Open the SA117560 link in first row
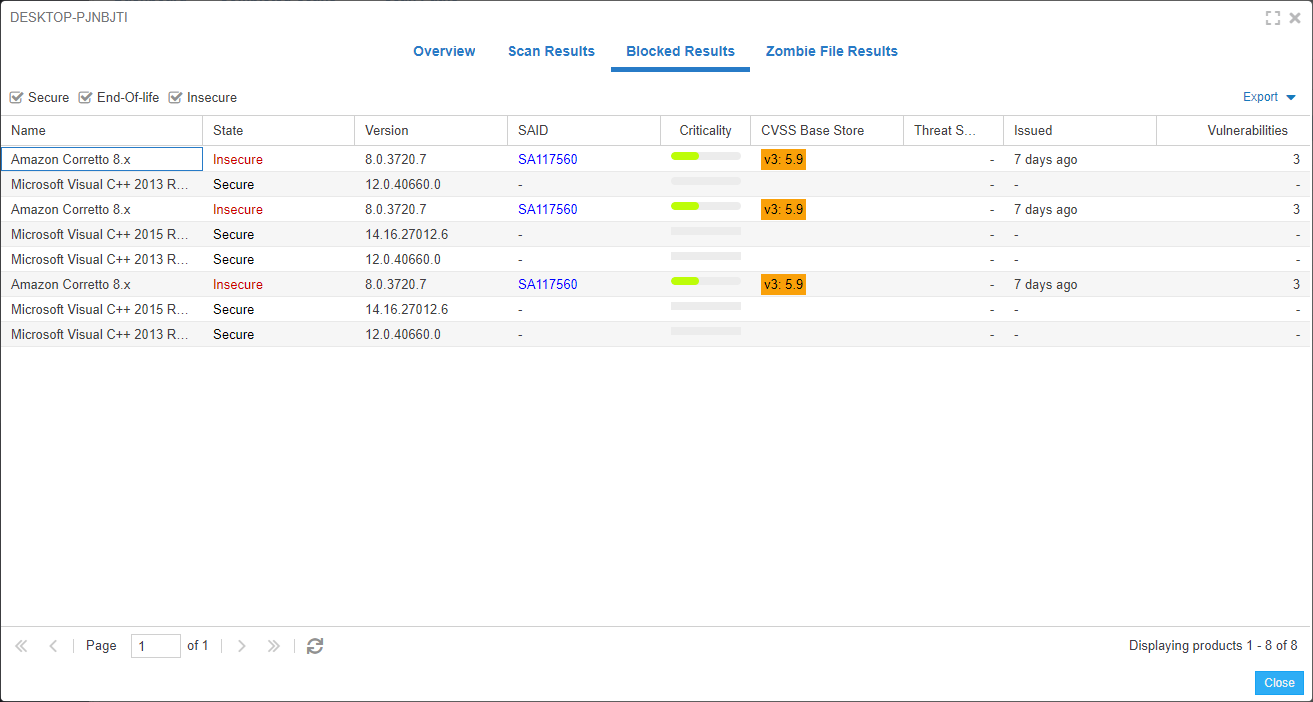The width and height of the screenshot is (1313, 702). [547, 159]
